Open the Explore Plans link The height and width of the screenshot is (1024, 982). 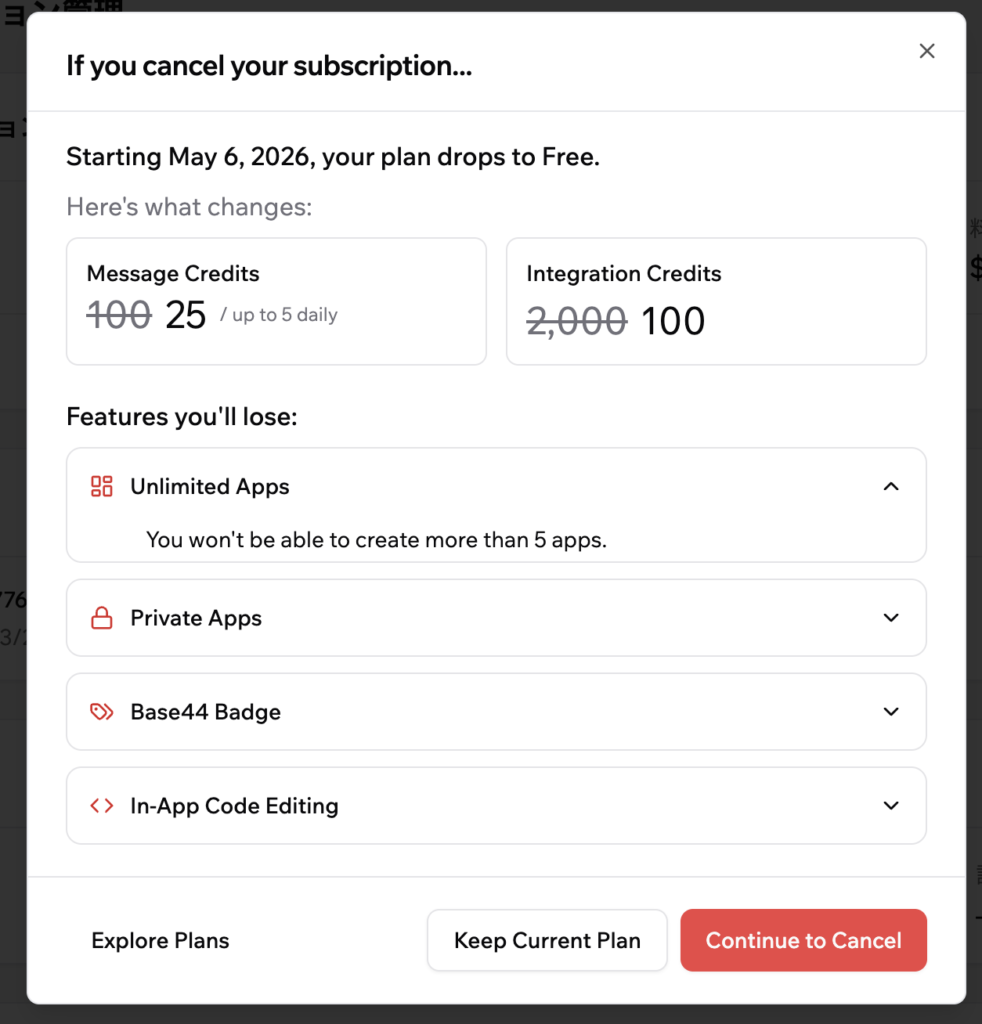(x=160, y=941)
